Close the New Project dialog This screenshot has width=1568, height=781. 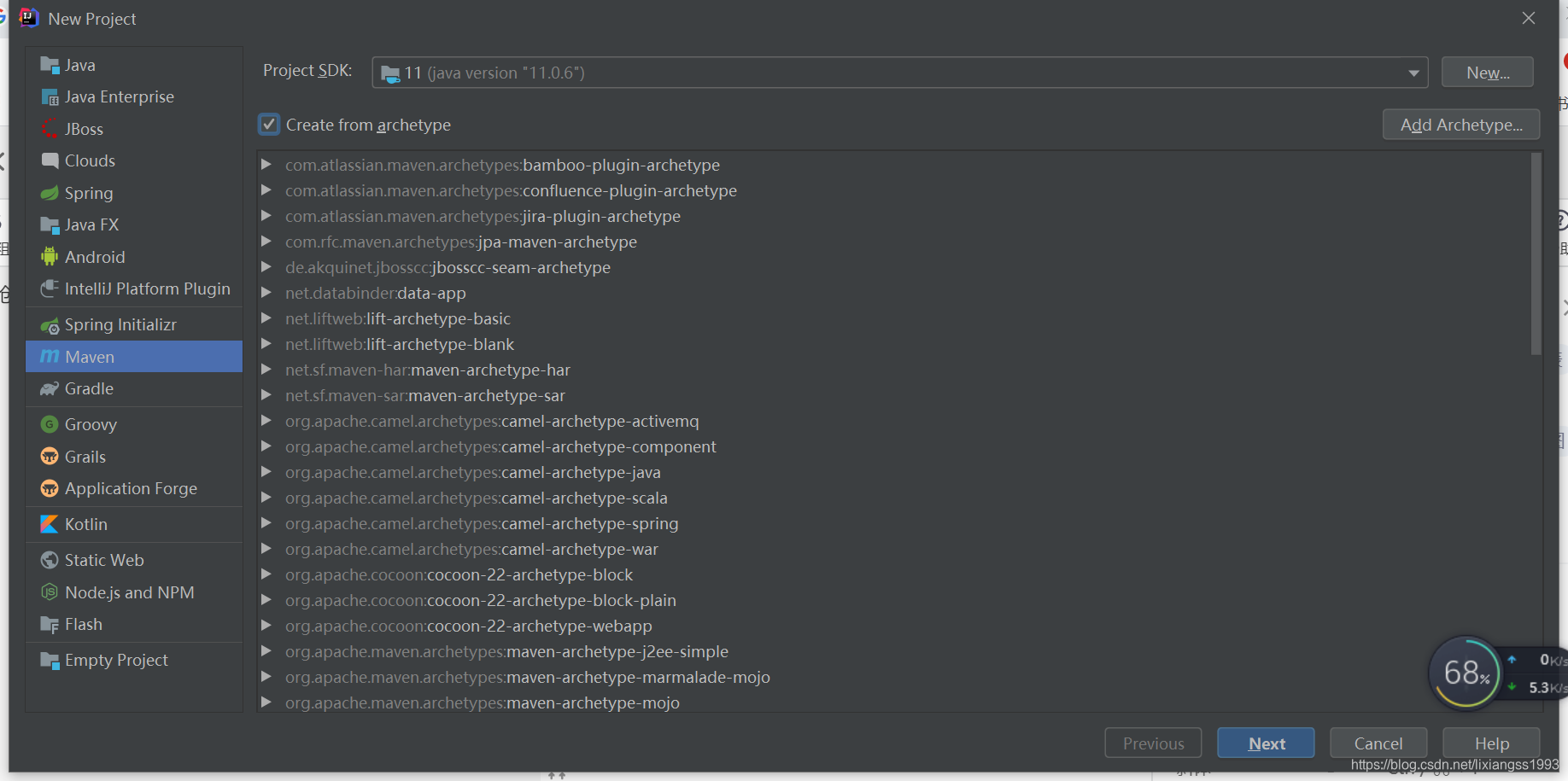(1528, 18)
